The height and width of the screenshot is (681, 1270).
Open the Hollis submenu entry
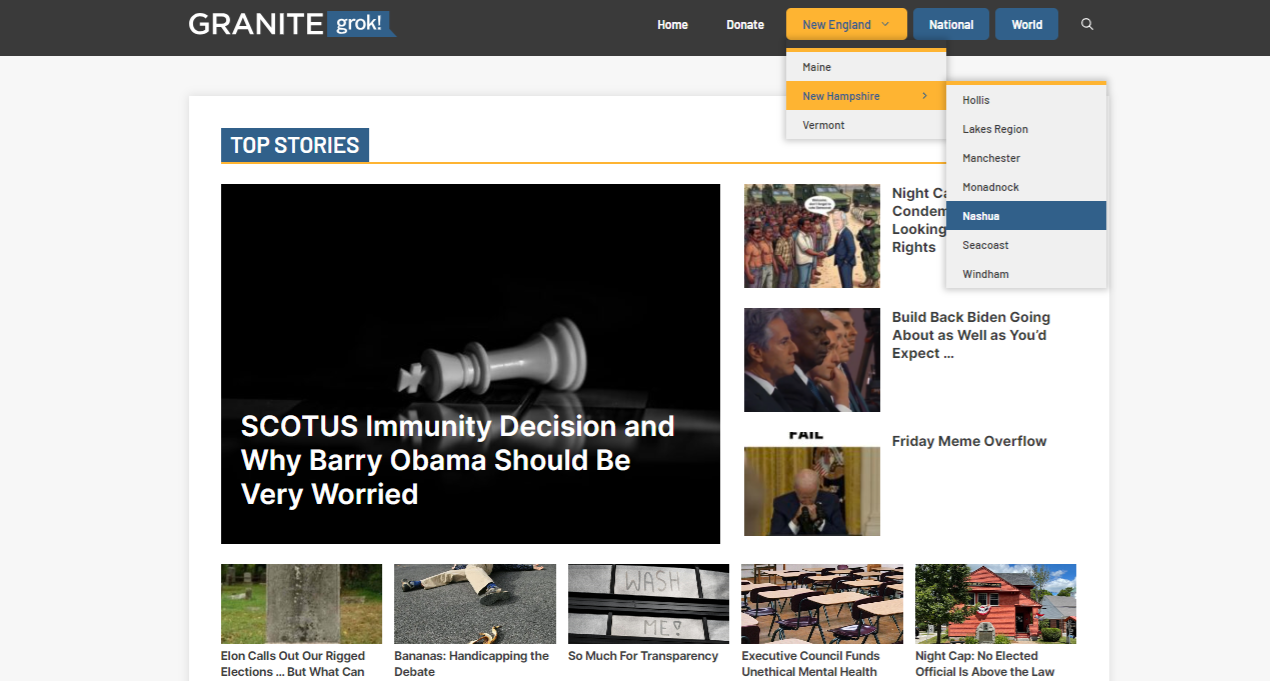click(976, 100)
